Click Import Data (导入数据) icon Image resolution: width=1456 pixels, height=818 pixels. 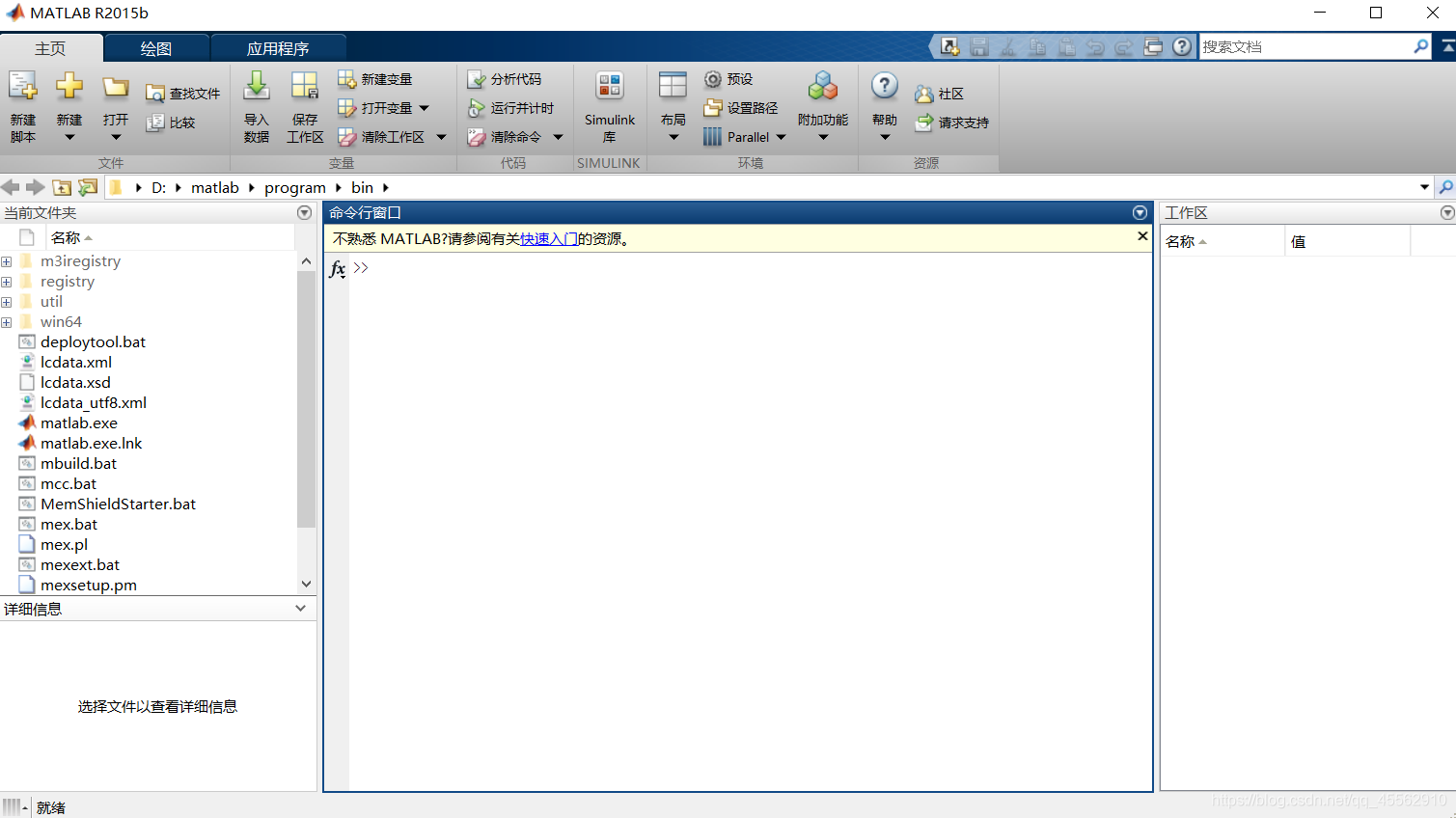point(257,86)
